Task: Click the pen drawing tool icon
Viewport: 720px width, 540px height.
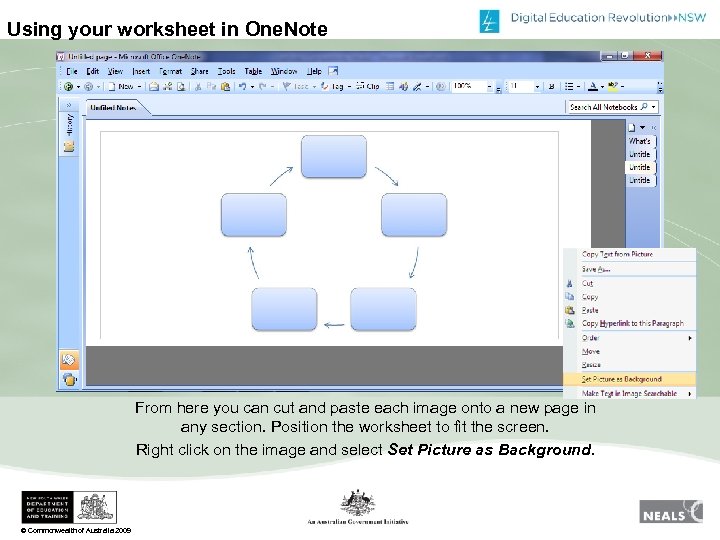Action: 417,86
